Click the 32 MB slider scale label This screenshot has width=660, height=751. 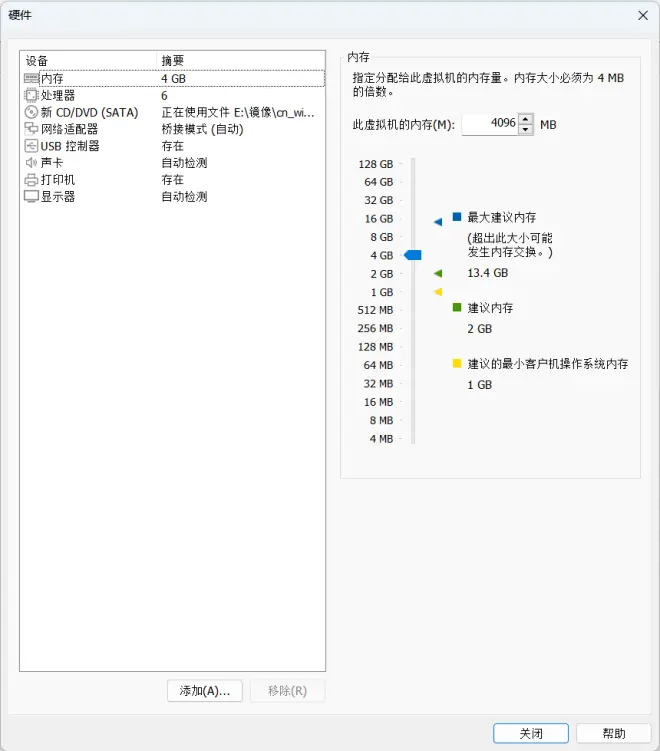(x=378, y=383)
